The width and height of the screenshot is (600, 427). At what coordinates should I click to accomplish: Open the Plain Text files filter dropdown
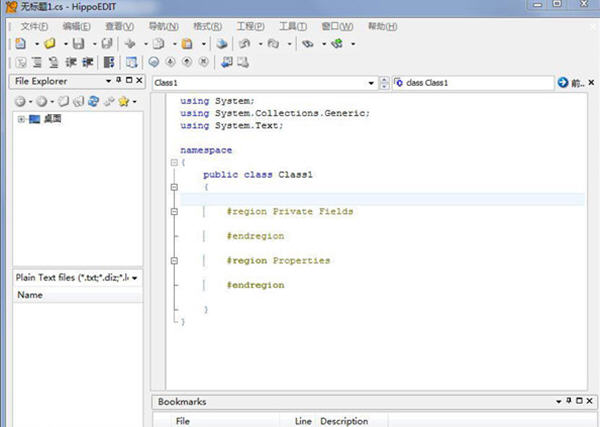[x=135, y=277]
